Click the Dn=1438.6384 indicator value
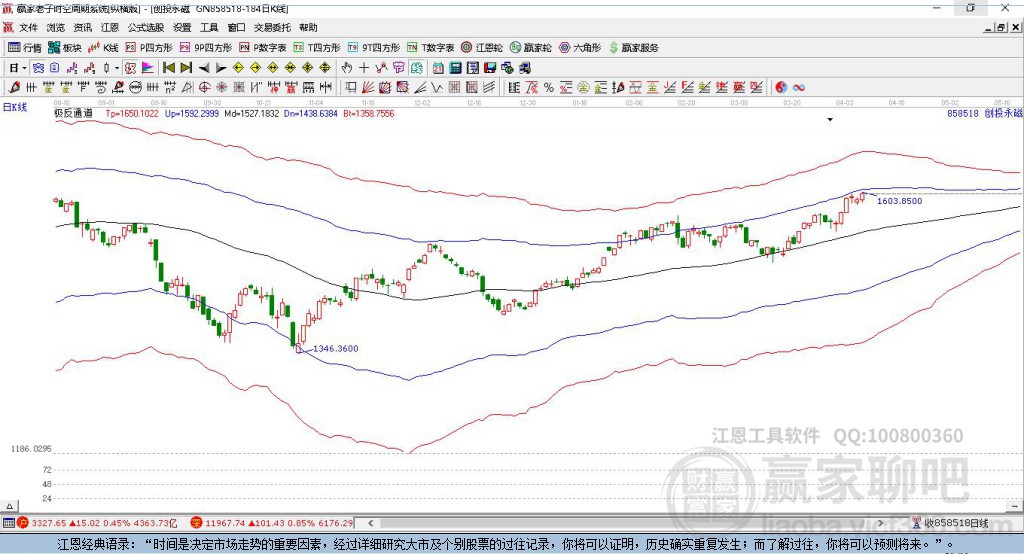Screen dimensions: 1024x554 point(311,113)
